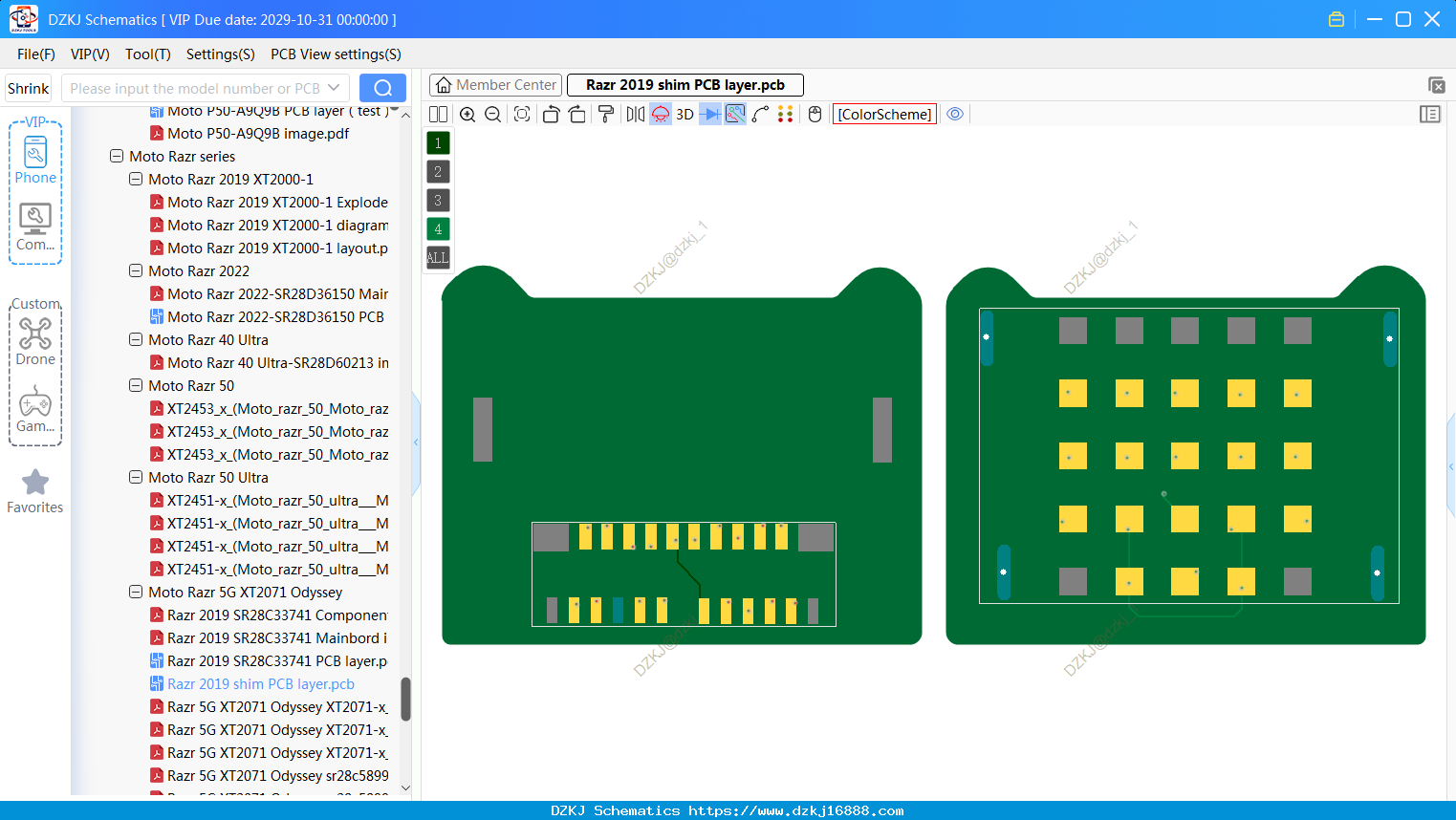Open the File(F) menu
The width and height of the screenshot is (1456, 820).
36,54
